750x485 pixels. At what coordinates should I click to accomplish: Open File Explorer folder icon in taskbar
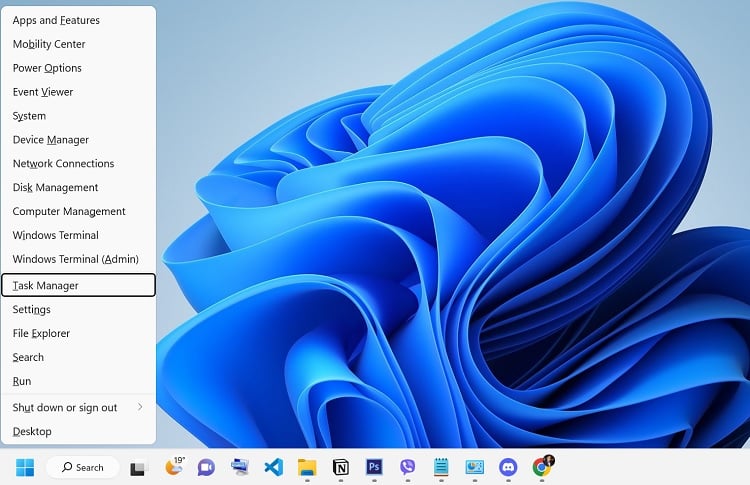click(x=307, y=467)
